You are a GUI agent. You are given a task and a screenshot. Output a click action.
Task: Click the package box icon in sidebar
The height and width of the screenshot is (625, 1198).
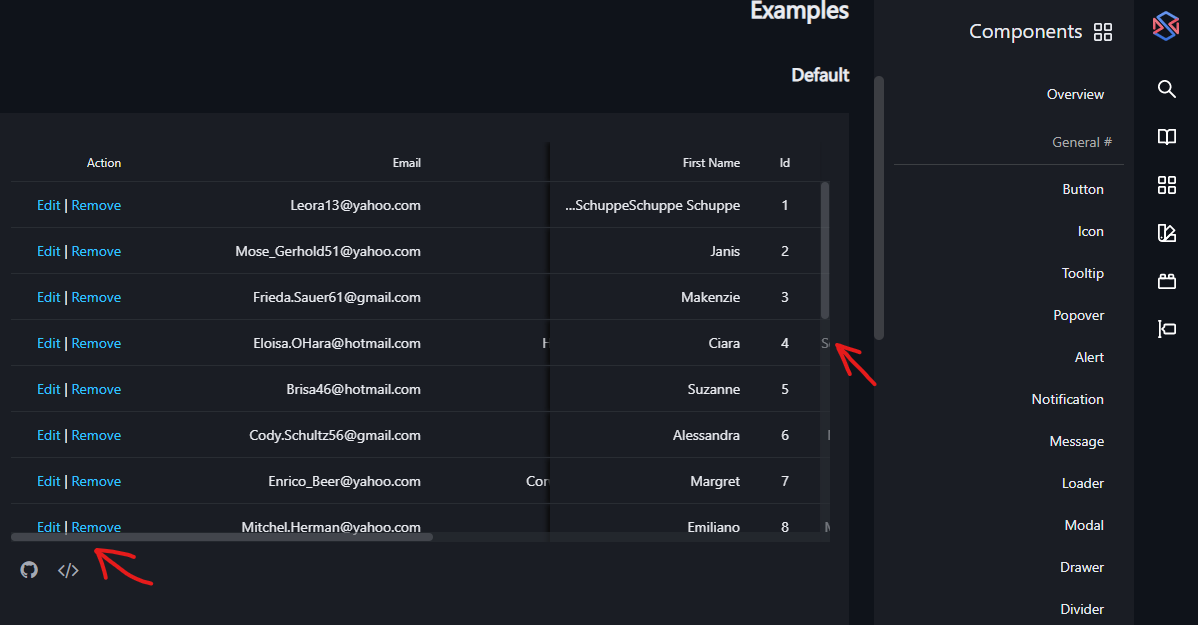(x=1166, y=281)
